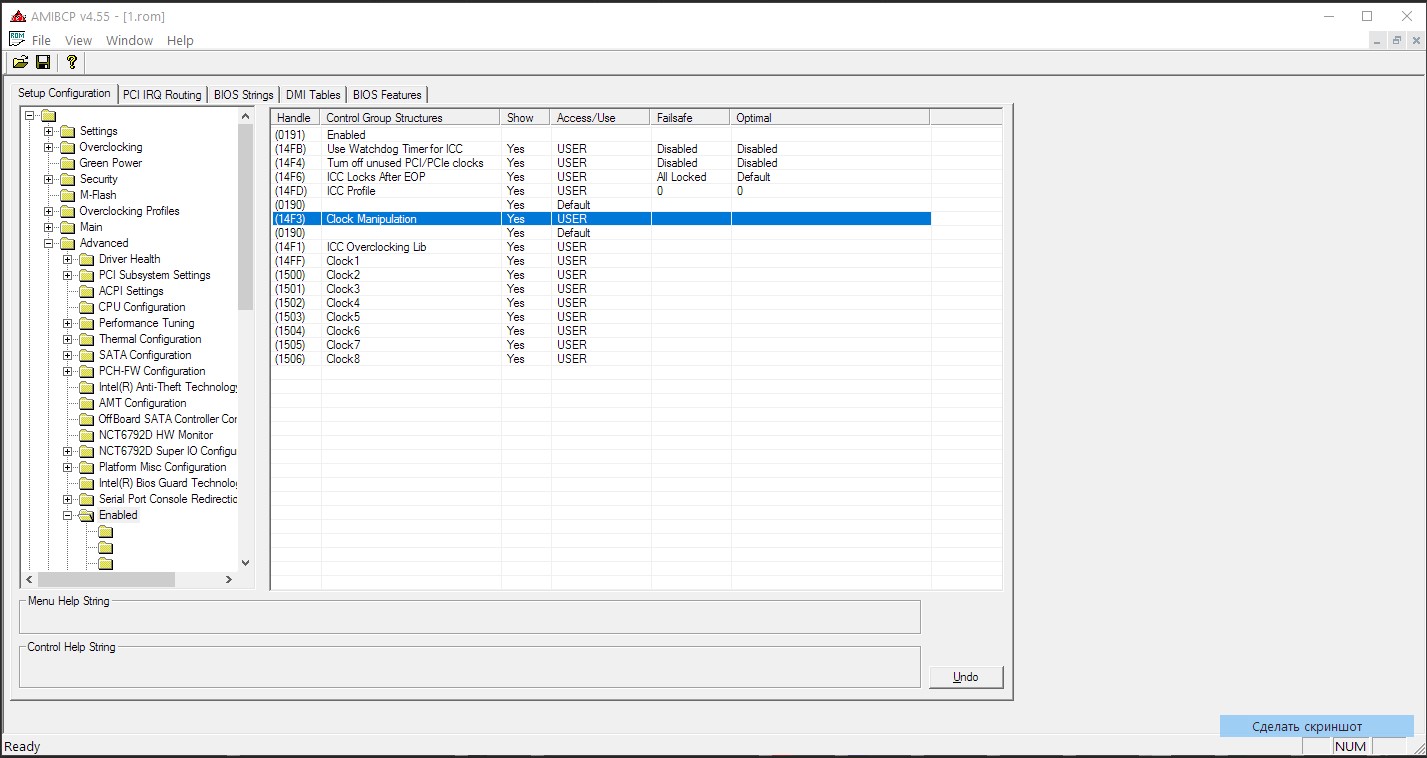Expand the PCI Subsystem Settings node
Viewport: 1427px width, 758px height.
click(x=67, y=275)
